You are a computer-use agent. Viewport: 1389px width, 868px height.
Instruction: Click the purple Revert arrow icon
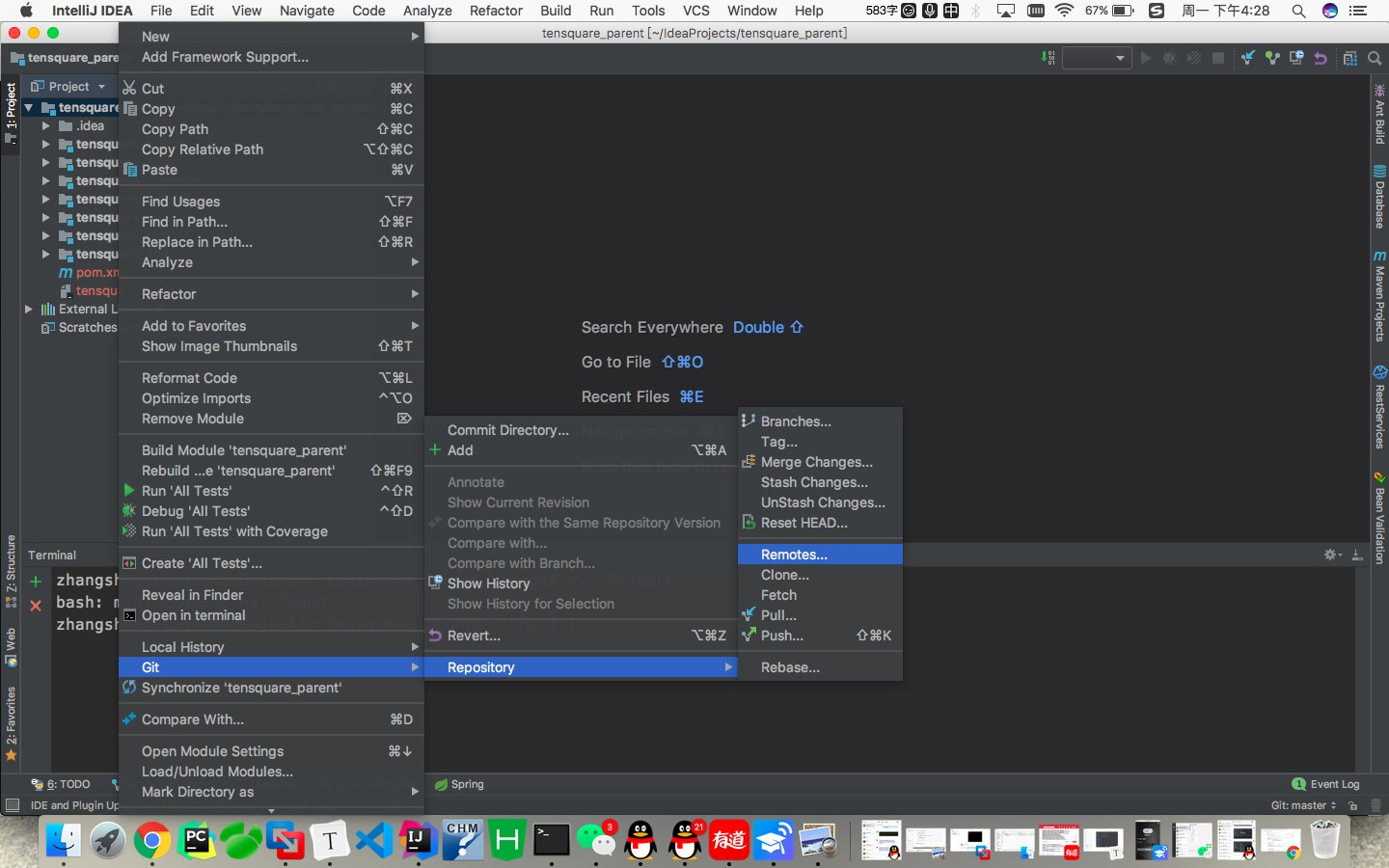click(1321, 58)
